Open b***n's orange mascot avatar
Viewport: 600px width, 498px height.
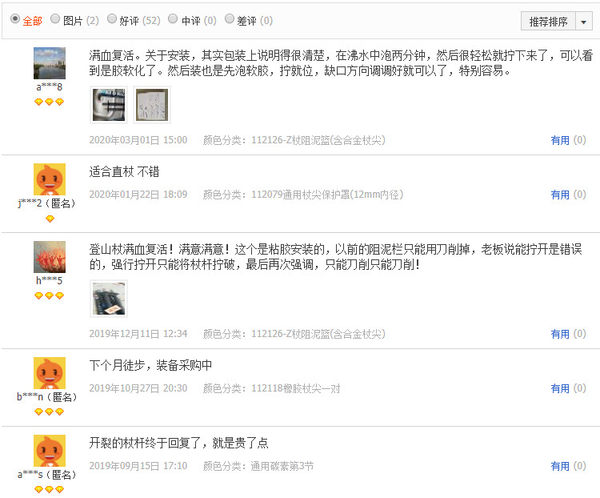coord(49,373)
